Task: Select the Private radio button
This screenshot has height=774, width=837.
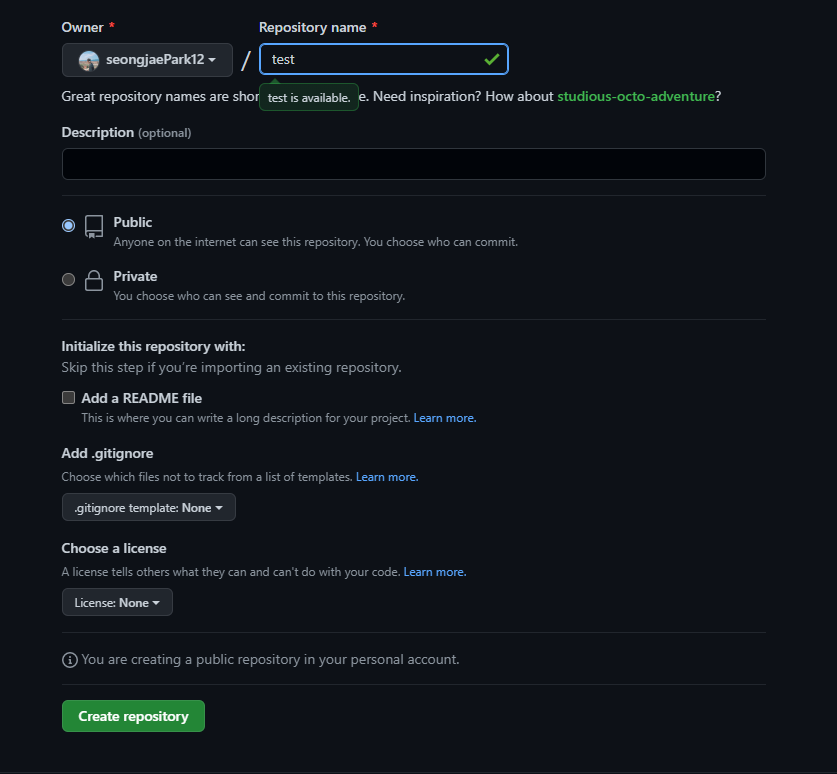Action: tap(68, 279)
